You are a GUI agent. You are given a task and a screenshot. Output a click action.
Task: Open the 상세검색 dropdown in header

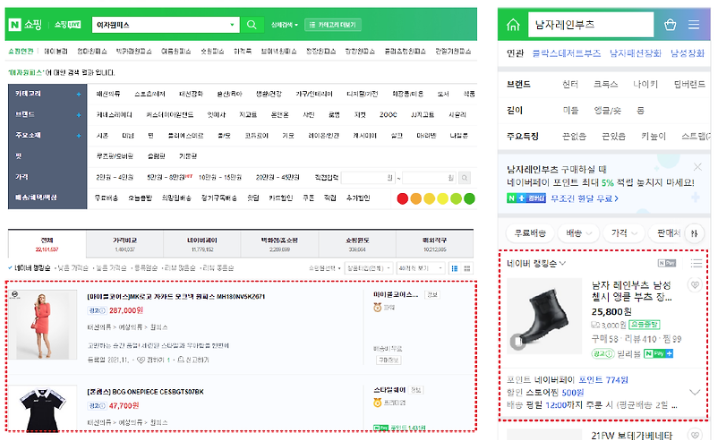coord(284,25)
